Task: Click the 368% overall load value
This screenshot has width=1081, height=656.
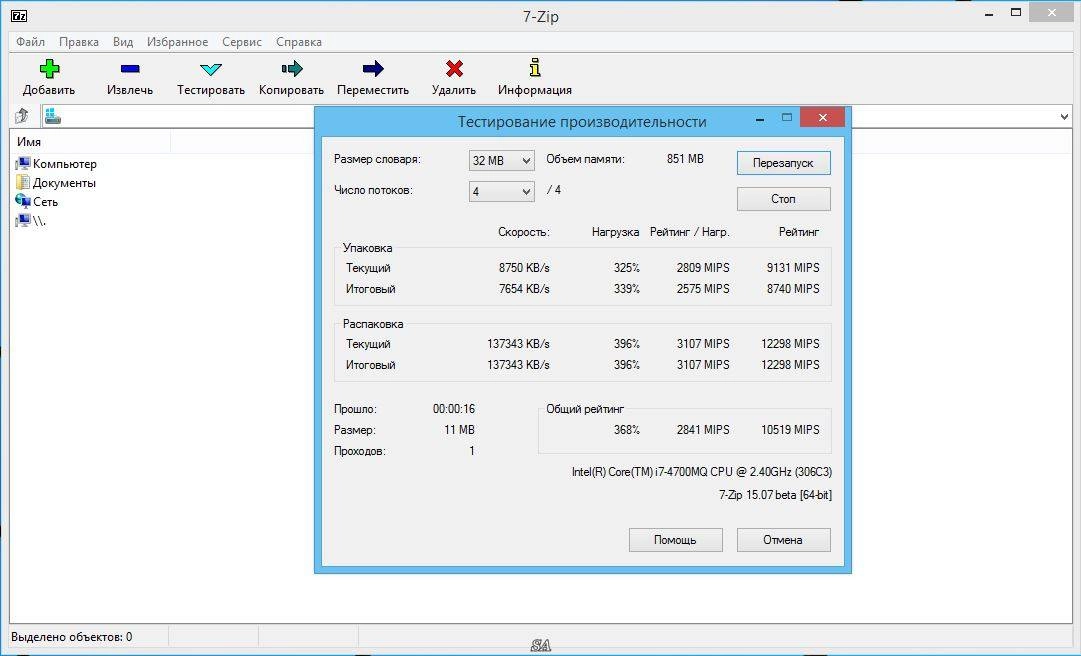Action: [627, 429]
